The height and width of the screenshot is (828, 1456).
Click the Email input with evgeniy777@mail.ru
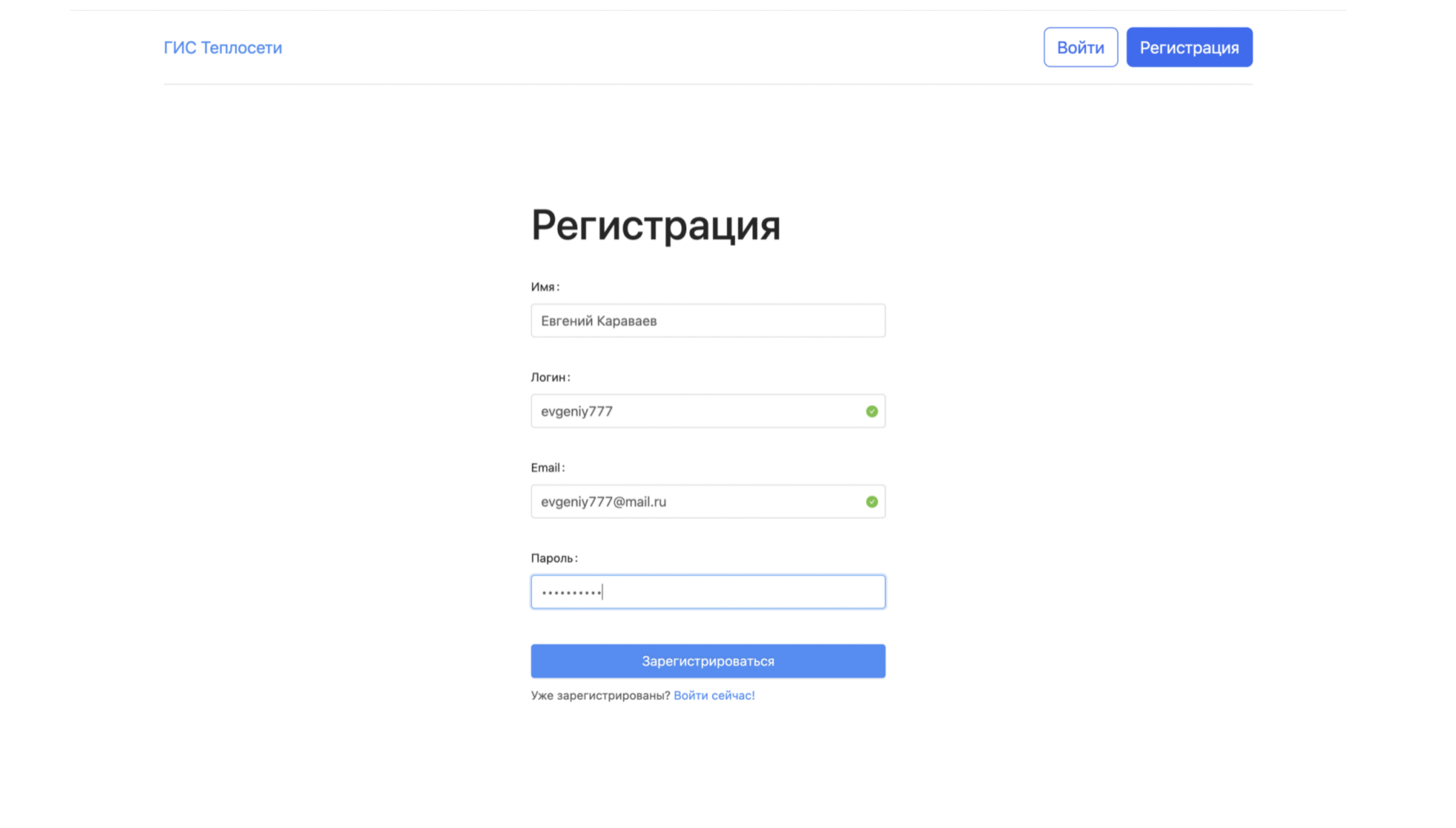707,501
